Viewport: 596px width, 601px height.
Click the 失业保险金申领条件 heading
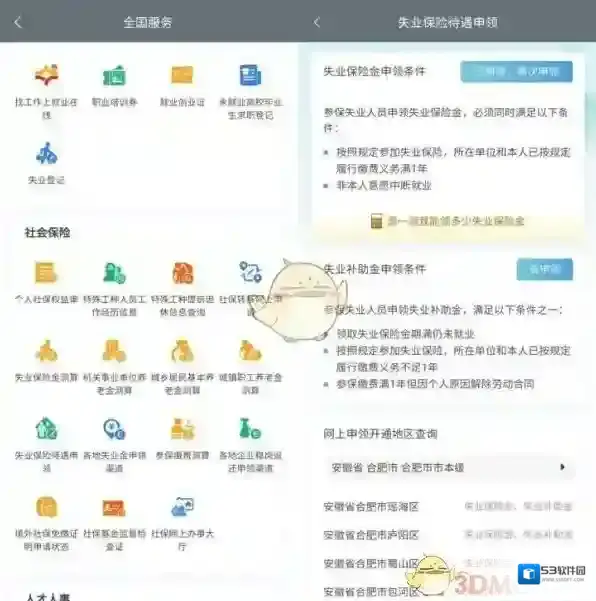click(x=374, y=71)
